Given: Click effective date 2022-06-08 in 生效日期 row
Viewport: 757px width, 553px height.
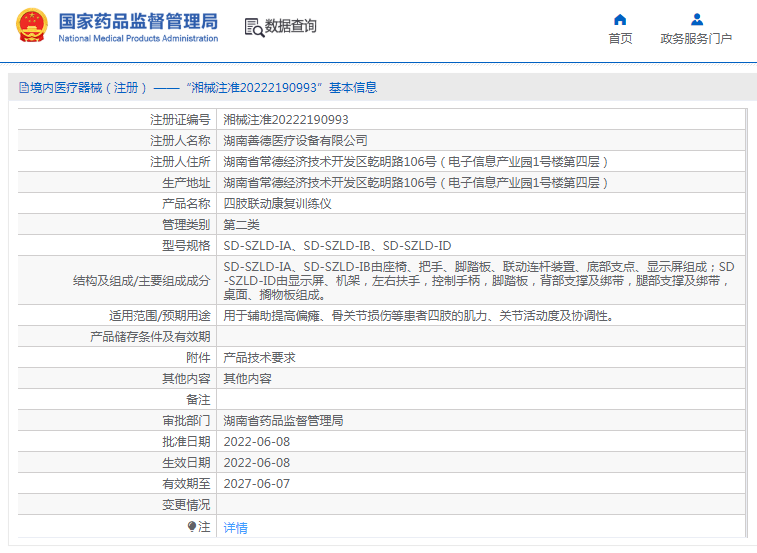Looking at the screenshot, I should (257, 463).
